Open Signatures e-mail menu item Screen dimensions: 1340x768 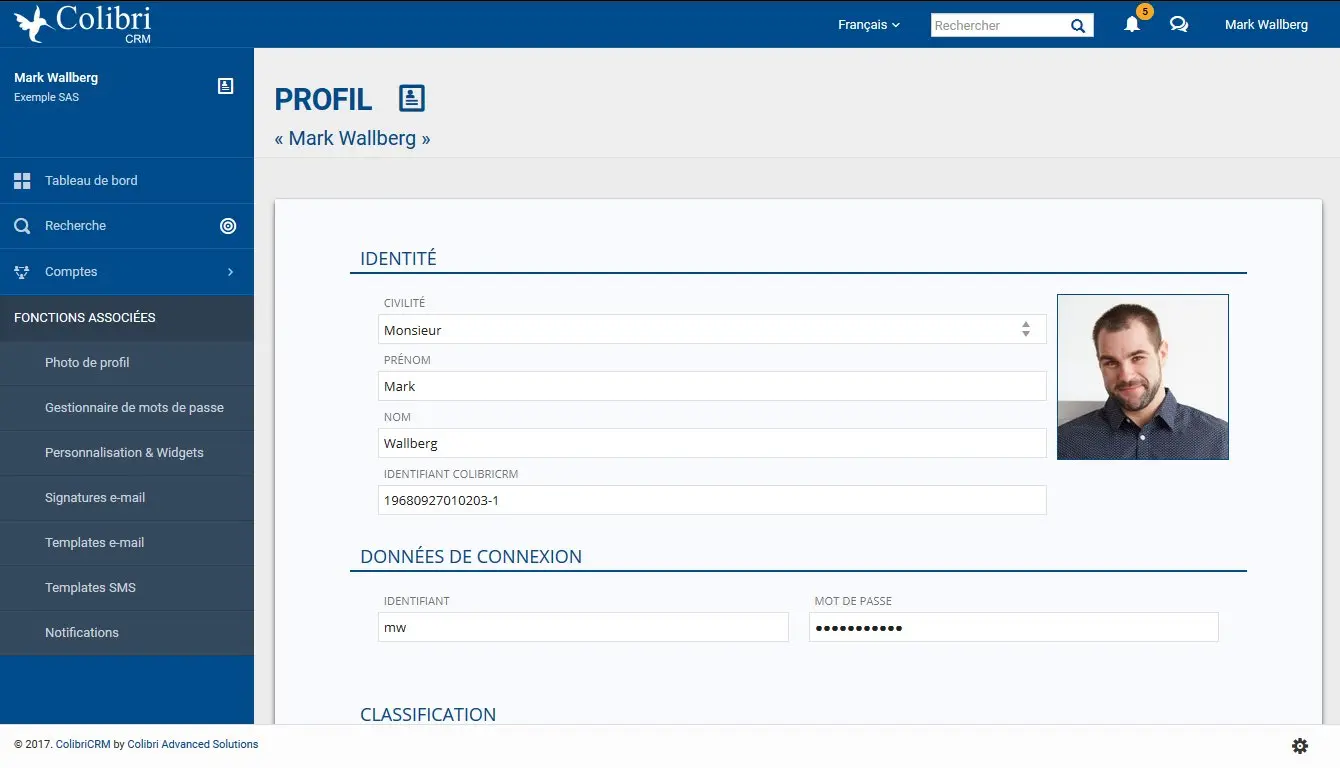tap(95, 498)
